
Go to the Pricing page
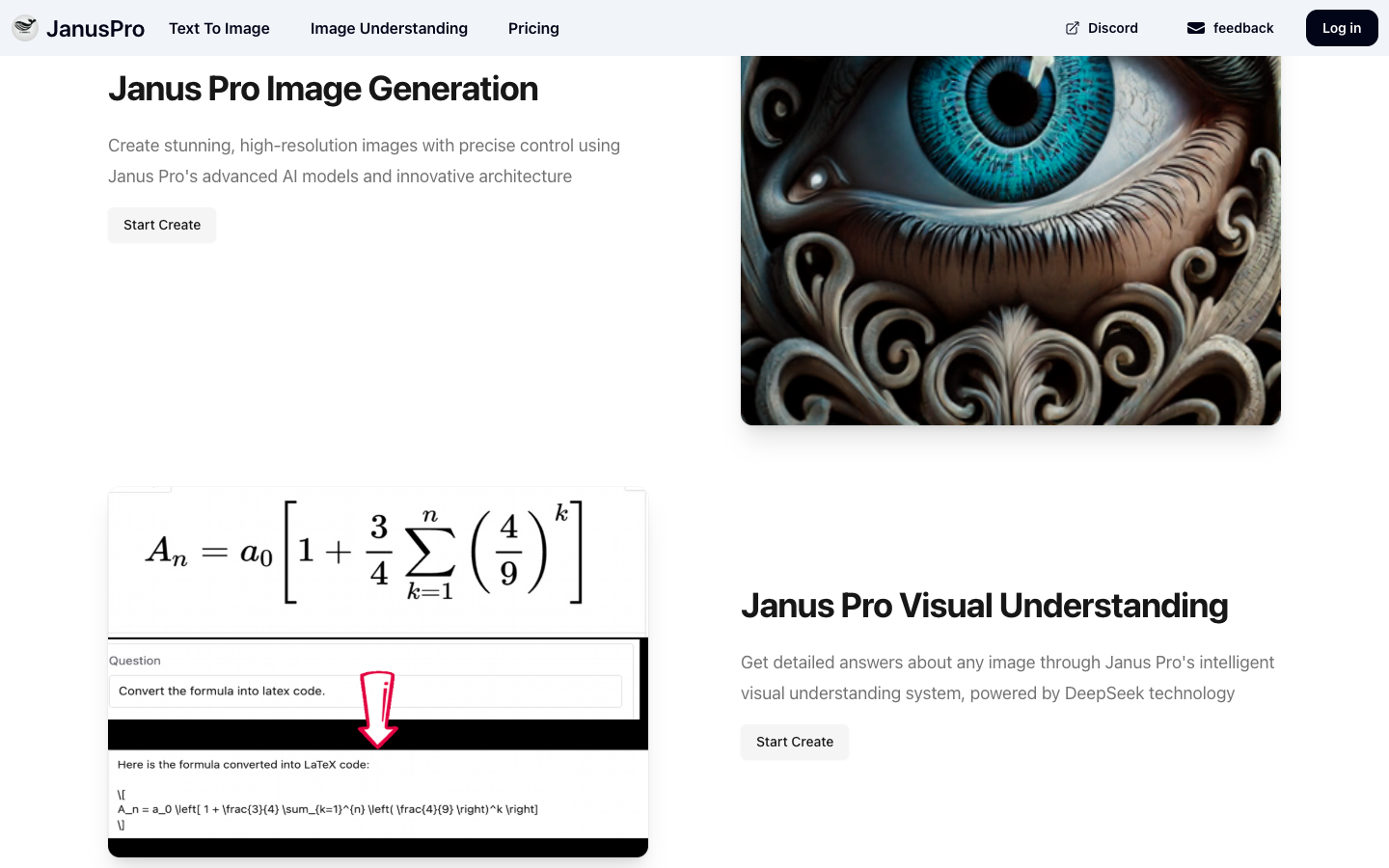coord(533,28)
